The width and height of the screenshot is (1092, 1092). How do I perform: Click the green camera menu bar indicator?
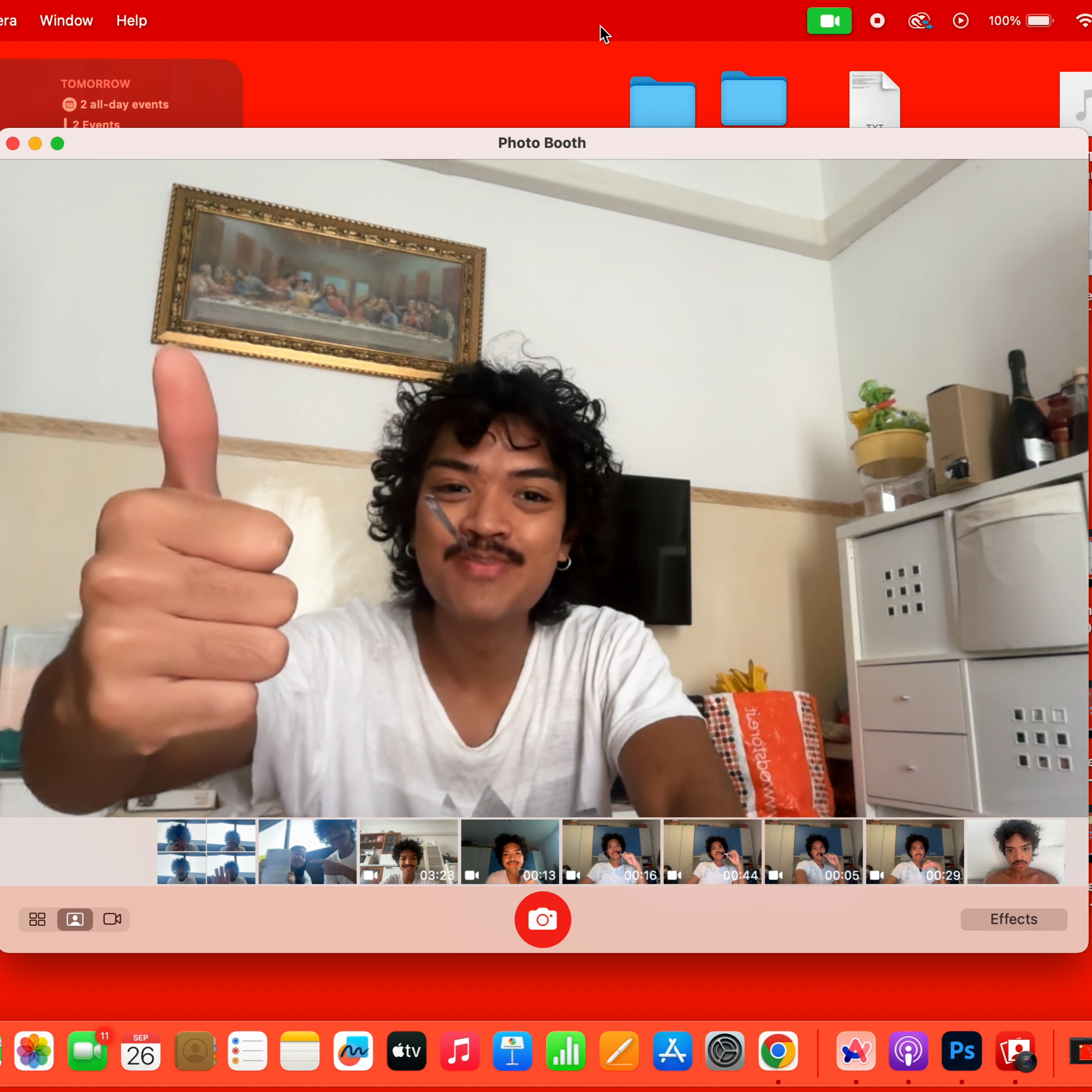(828, 20)
